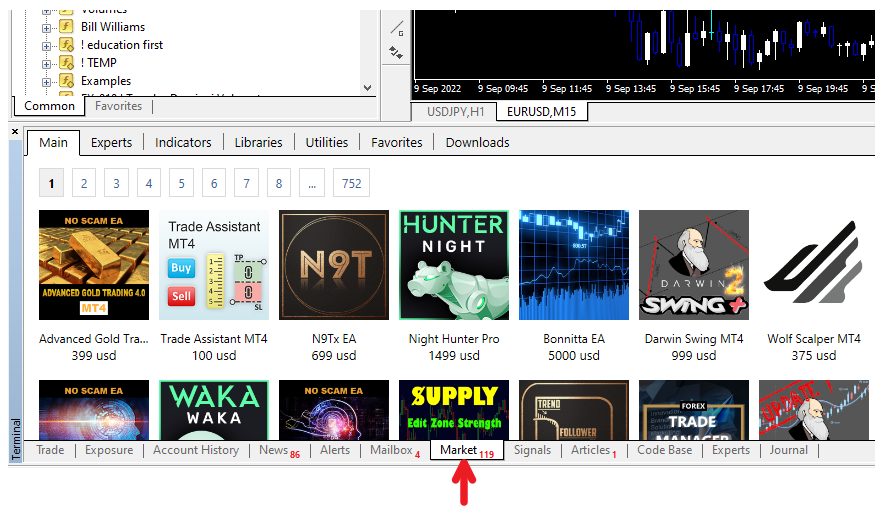Click the Night Hunter Pro title text

pos(454,339)
